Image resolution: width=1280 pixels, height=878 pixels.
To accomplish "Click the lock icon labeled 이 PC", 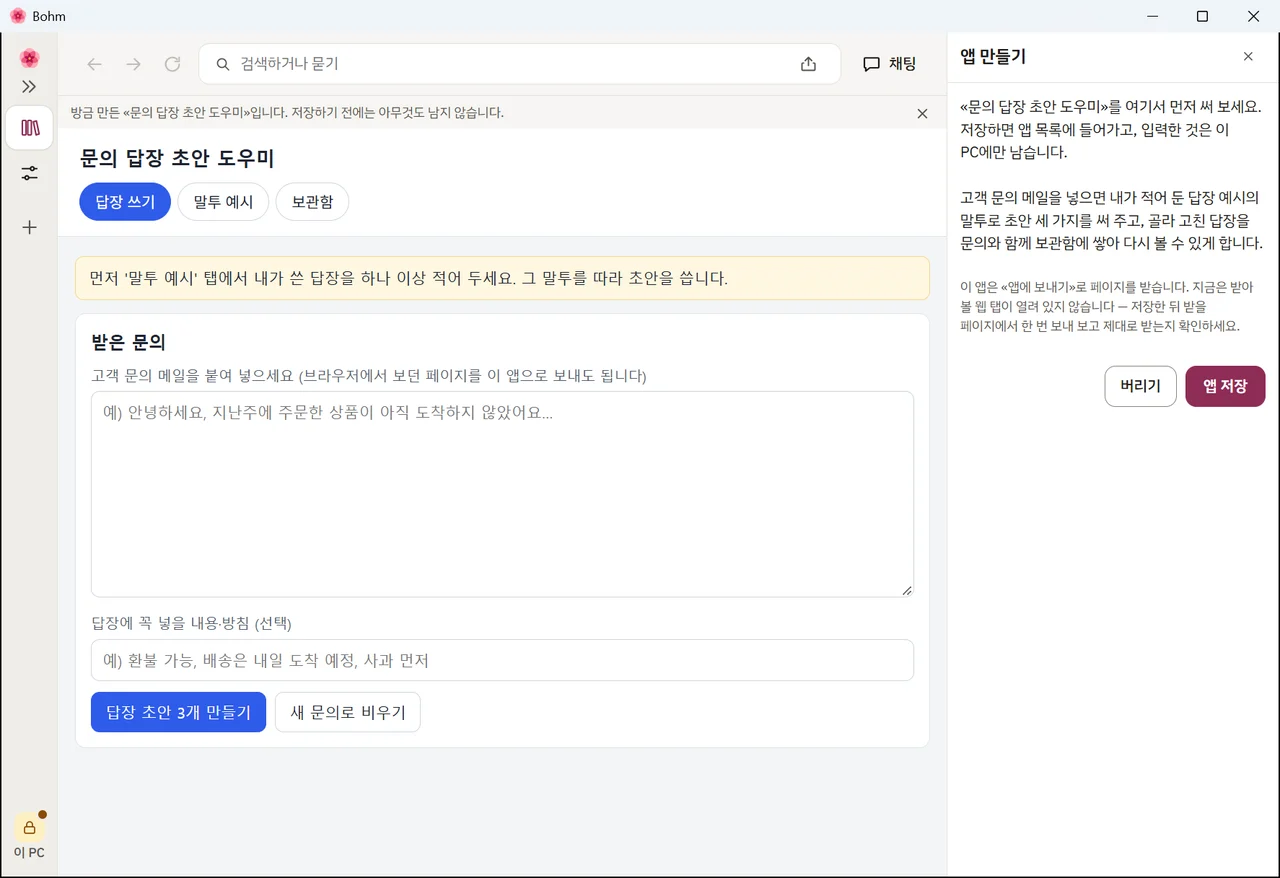I will 29,828.
